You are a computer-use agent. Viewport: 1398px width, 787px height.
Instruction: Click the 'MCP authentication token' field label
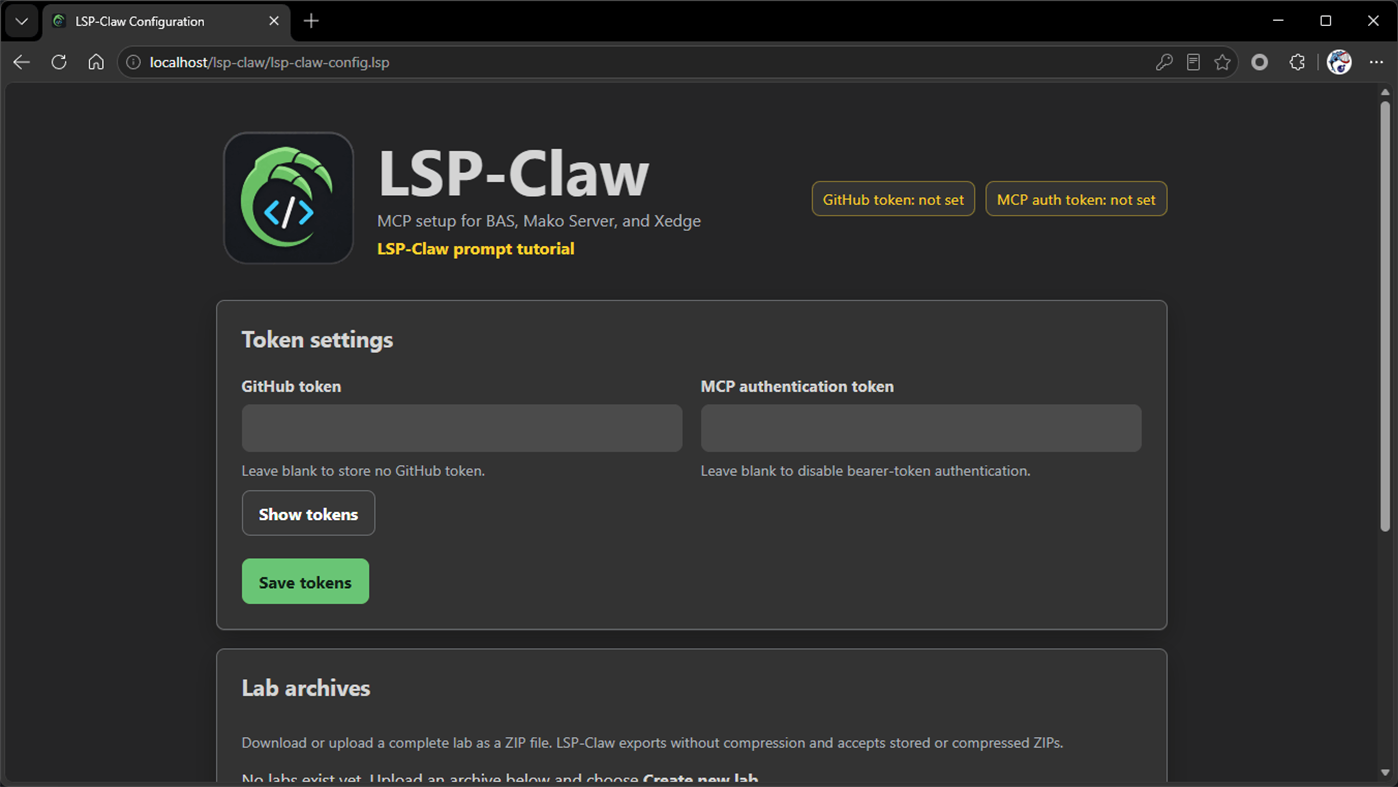click(797, 386)
